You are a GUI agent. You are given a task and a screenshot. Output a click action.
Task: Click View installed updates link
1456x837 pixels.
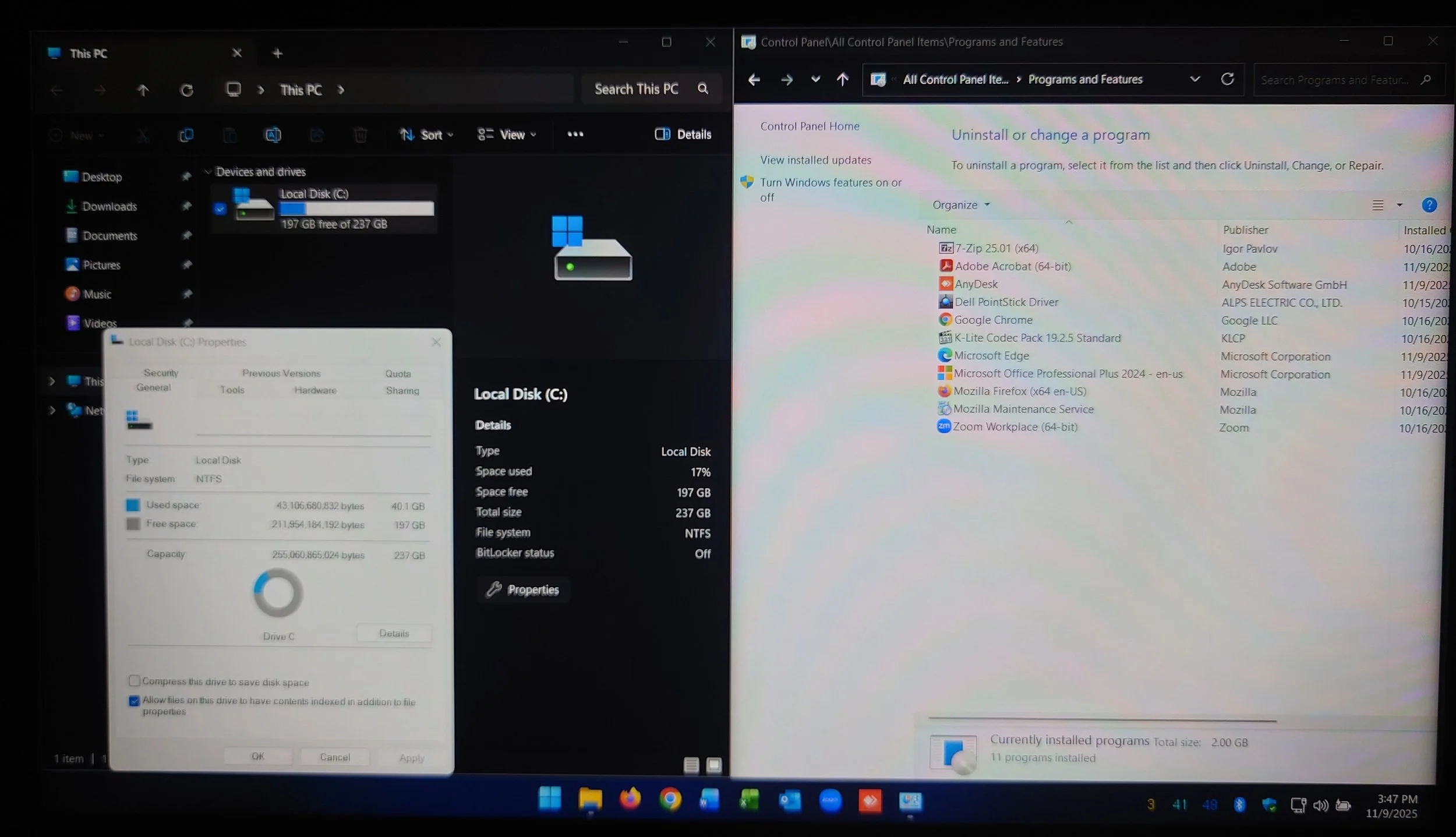[x=815, y=160]
